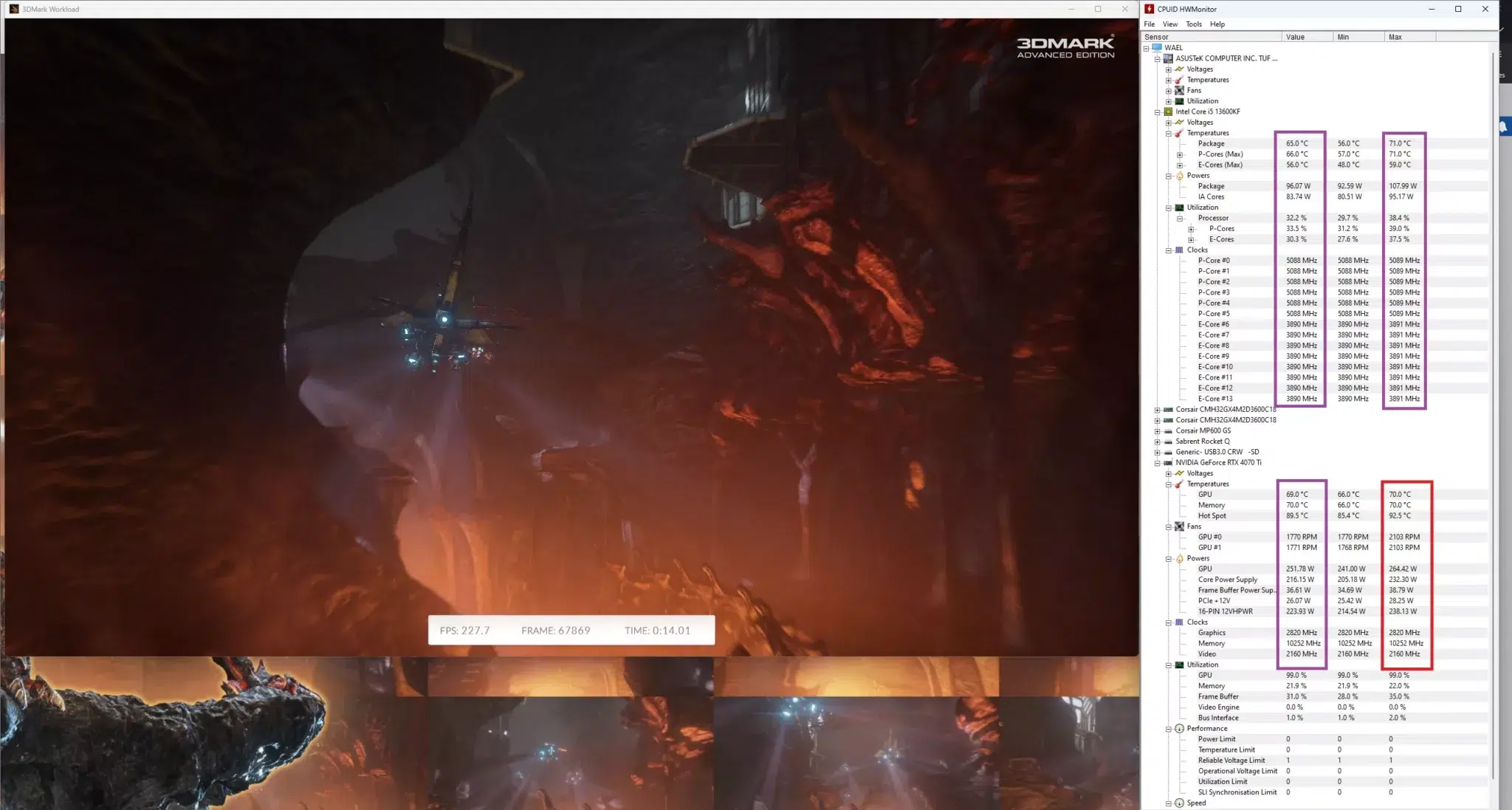
Task: Click Clocks icon under Intel Core i5
Action: tap(1179, 250)
